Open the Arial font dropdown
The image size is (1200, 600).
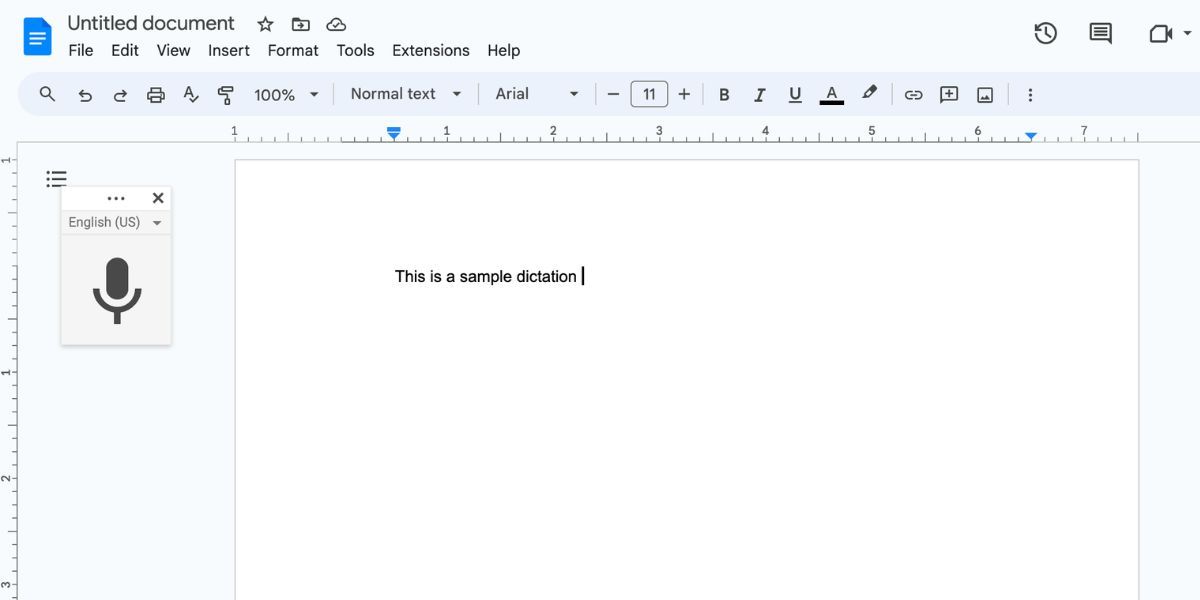click(x=537, y=94)
